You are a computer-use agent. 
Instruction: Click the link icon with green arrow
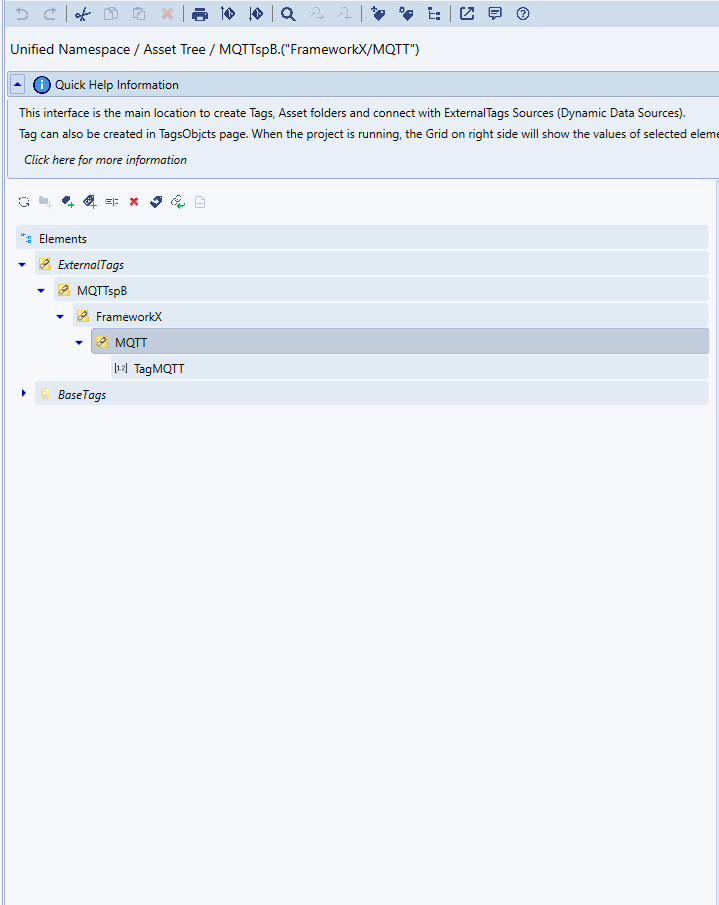point(178,202)
